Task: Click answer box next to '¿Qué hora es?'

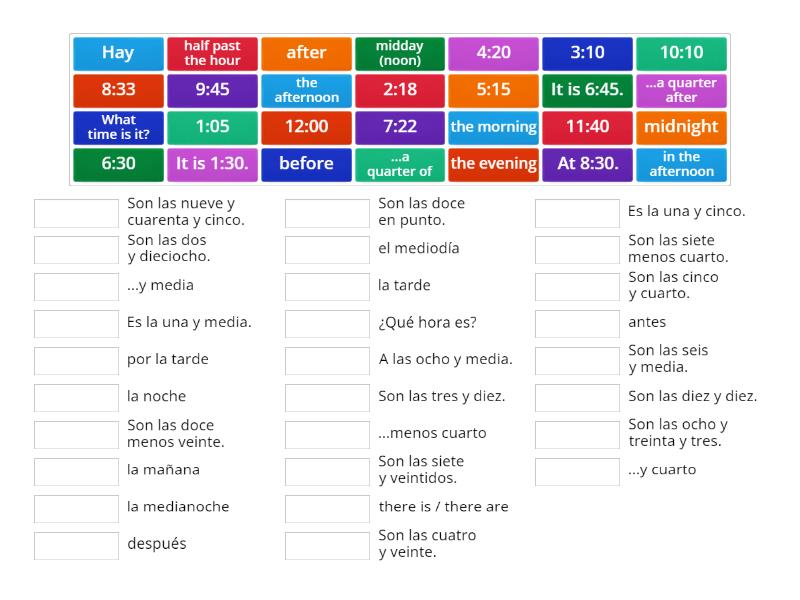Action: [327, 323]
